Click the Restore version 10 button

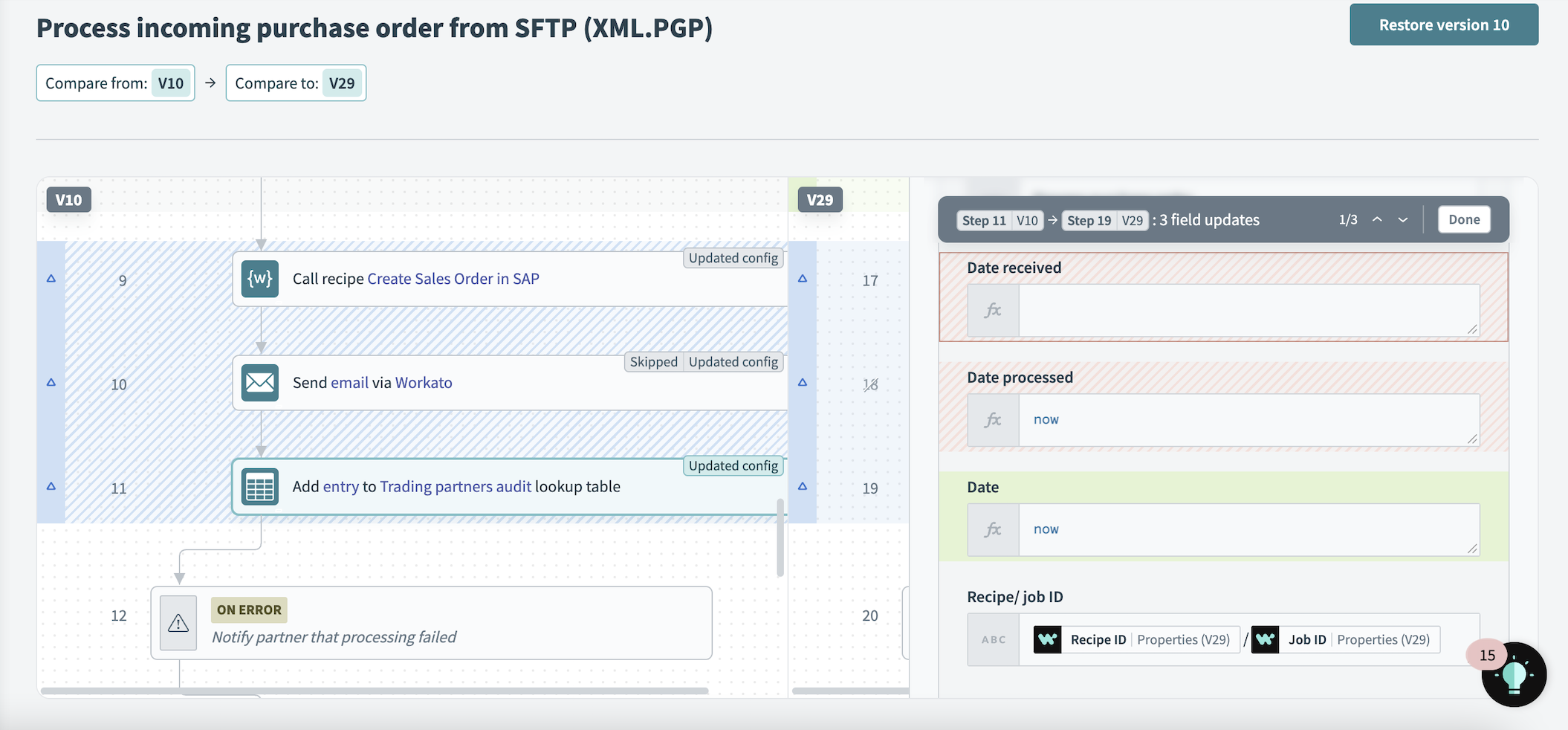(1443, 25)
